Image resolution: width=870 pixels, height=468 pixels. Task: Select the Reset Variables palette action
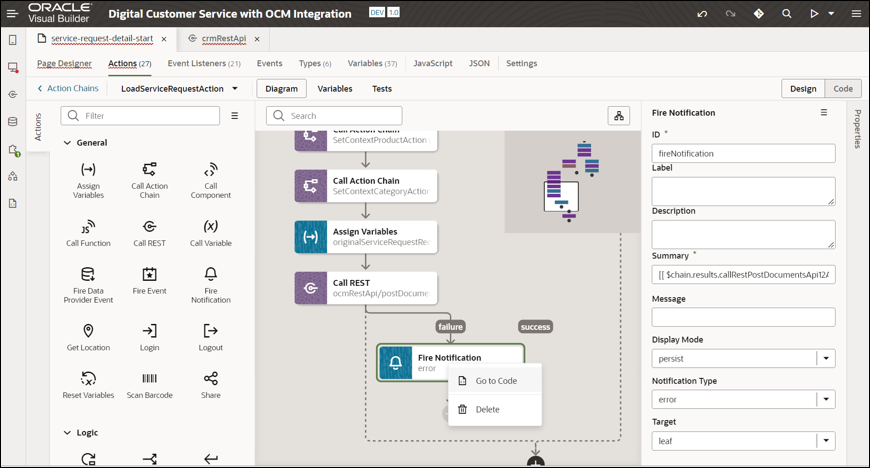coord(88,385)
